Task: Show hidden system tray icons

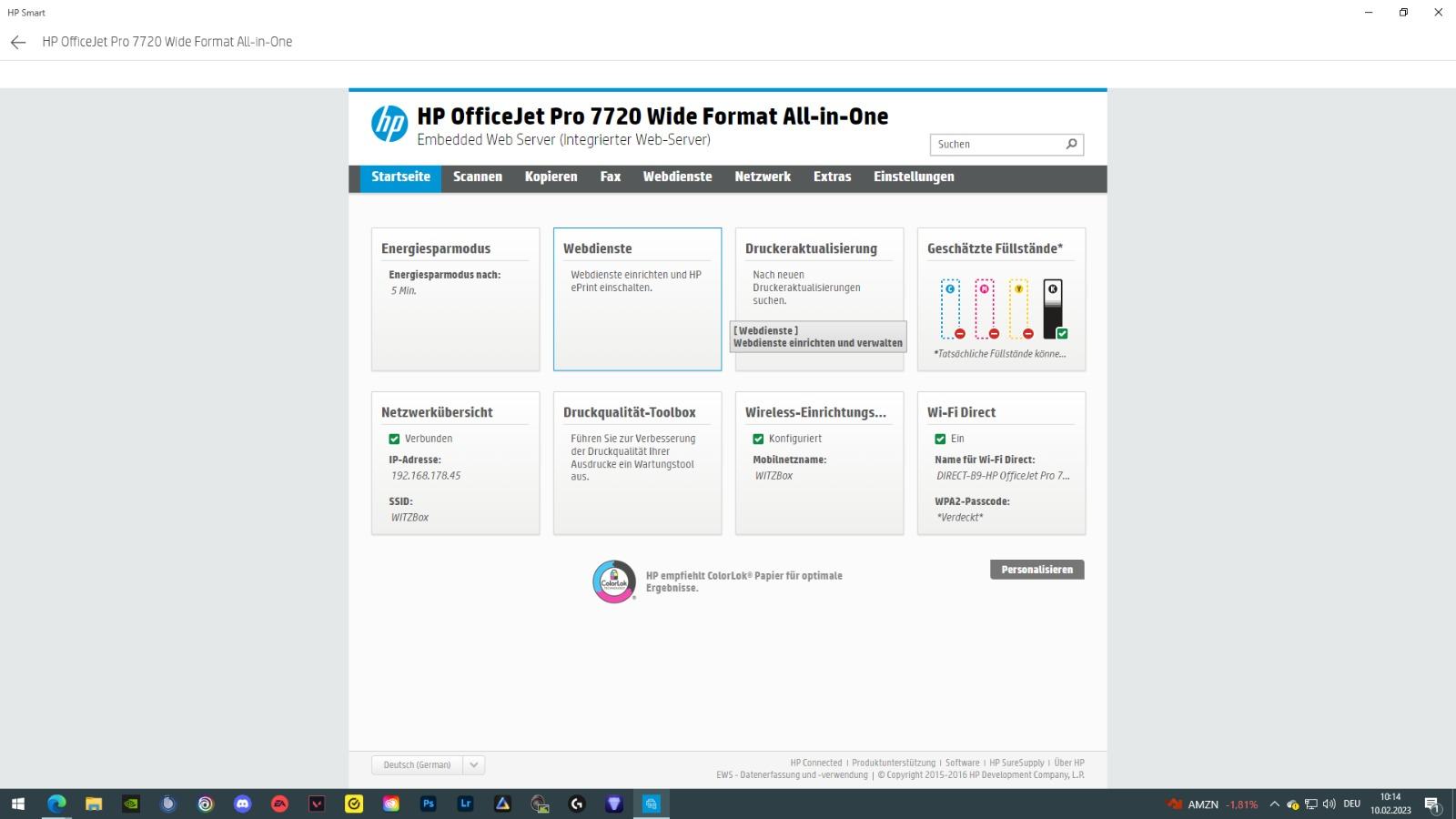Action: [x=1274, y=804]
